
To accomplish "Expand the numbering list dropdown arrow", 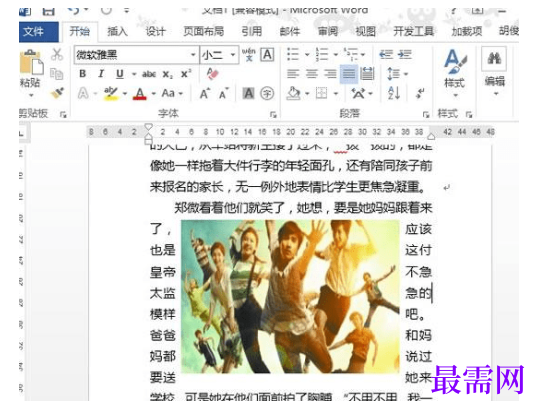I will pyautogui.click(x=336, y=55).
